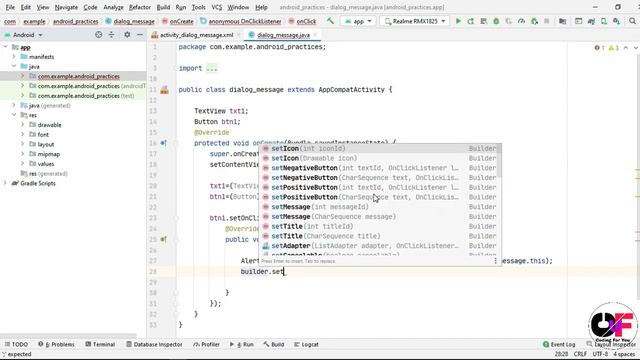Click the override gutter icon on line 16
640x360 pixels.
click(164, 143)
